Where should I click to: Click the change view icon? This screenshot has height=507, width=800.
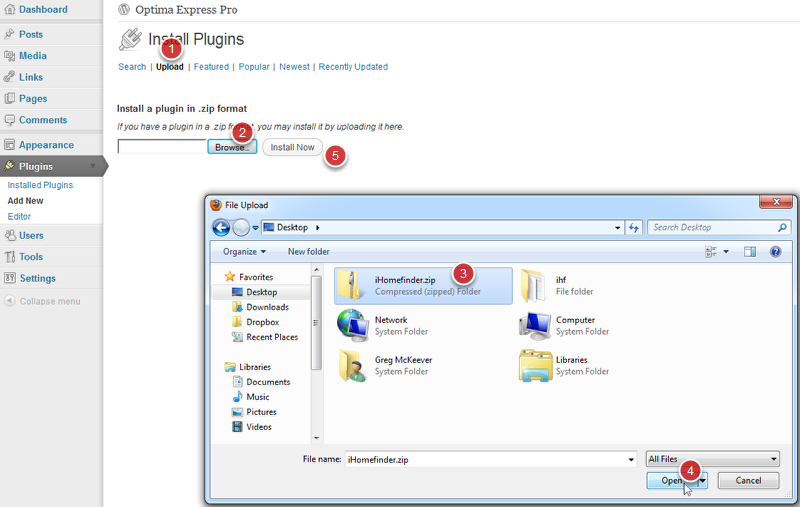[x=711, y=251]
